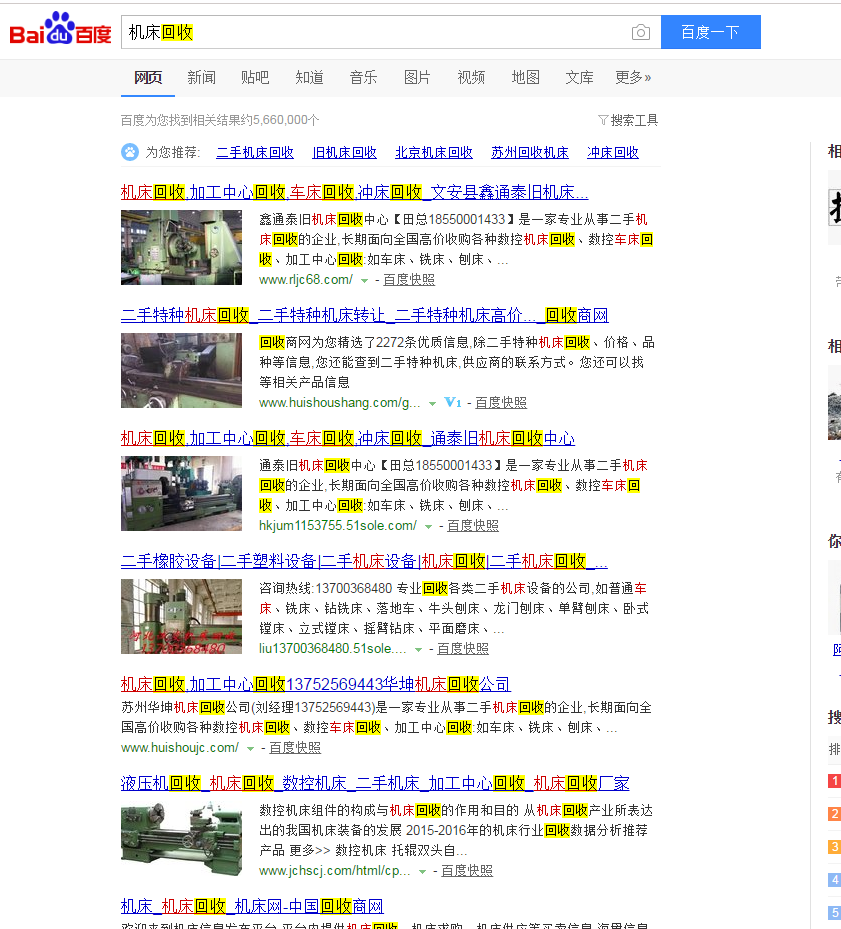Expand the dropdown arrow beside www.huishoujc.com
The height and width of the screenshot is (929, 841).
coord(251,749)
